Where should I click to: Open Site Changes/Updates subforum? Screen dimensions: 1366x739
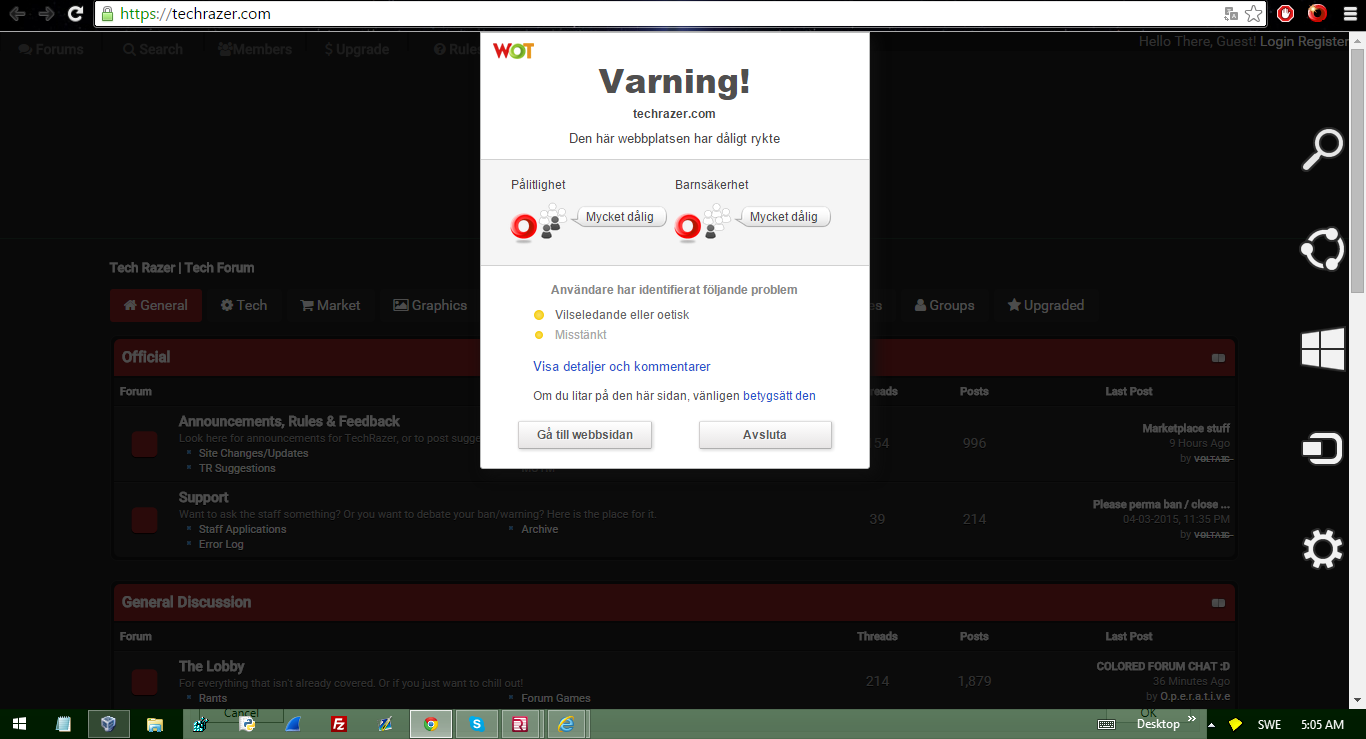pos(253,453)
